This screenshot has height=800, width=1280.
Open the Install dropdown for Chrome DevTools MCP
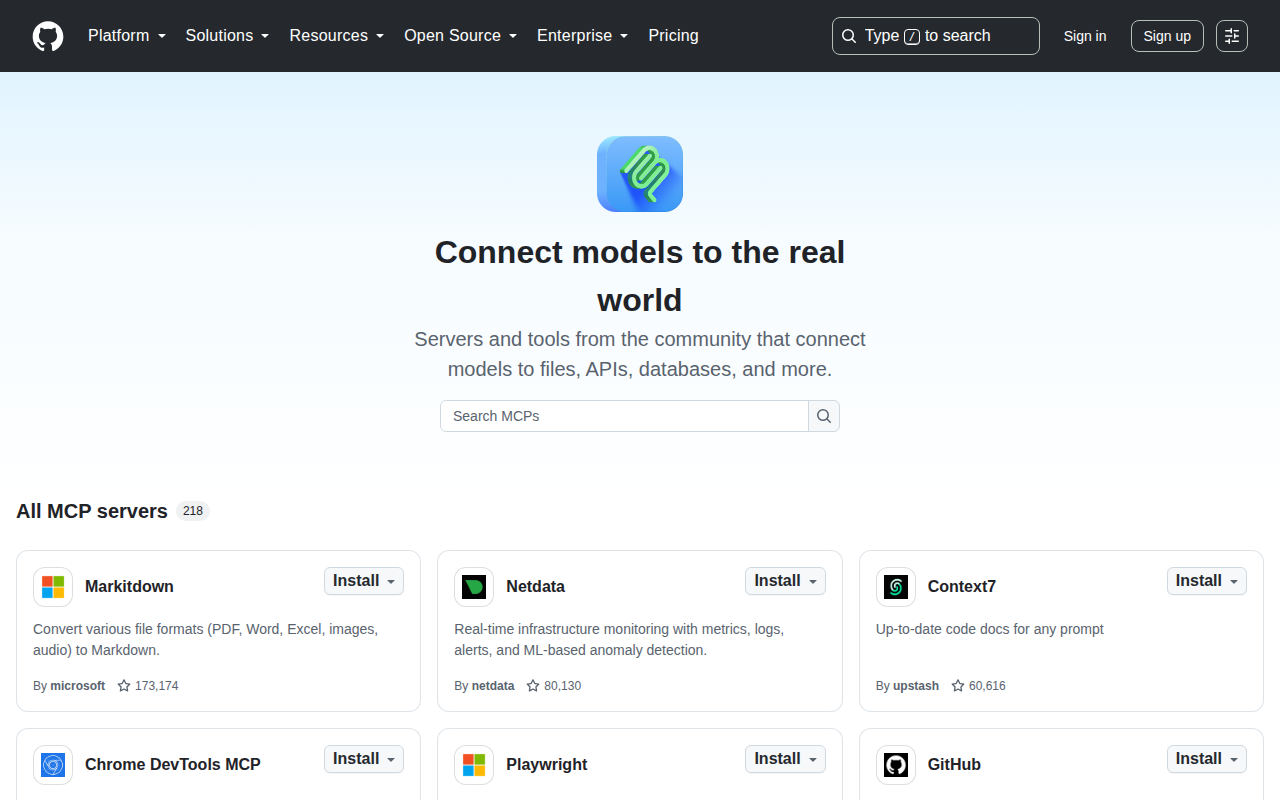[364, 759]
